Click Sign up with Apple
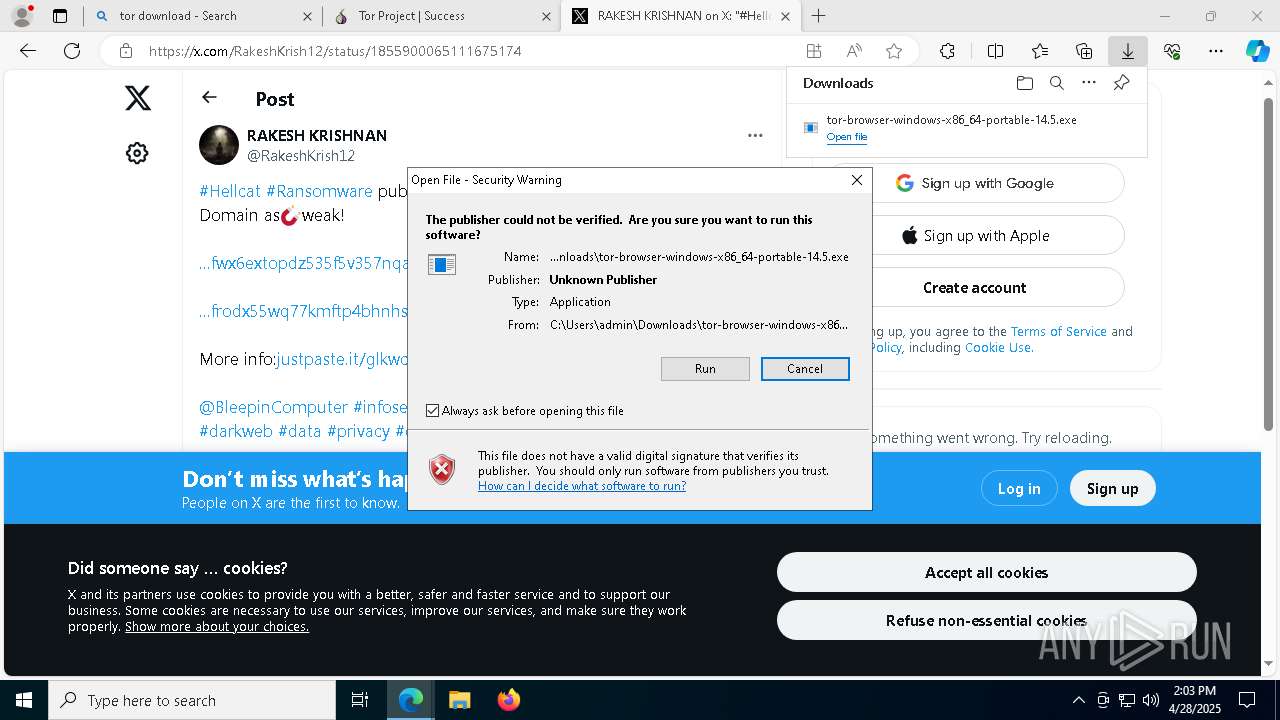The image size is (1280, 720). point(975,236)
